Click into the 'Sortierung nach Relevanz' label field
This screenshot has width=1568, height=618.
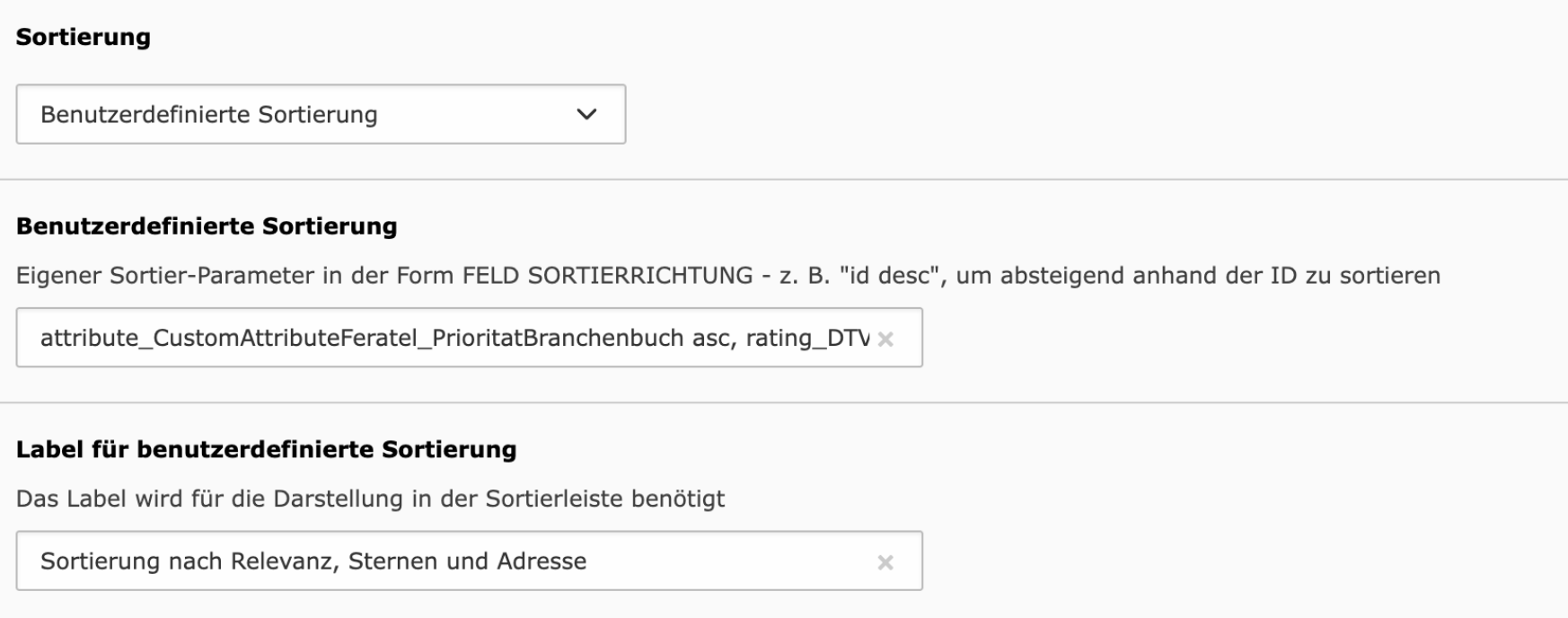click(x=469, y=561)
